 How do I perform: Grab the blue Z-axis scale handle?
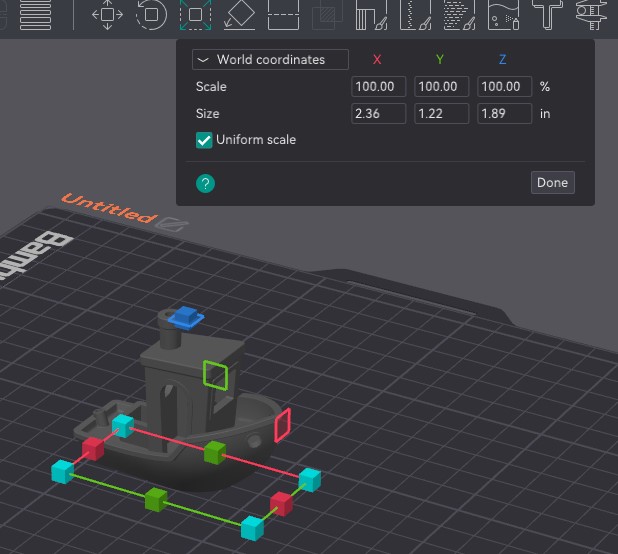click(186, 316)
